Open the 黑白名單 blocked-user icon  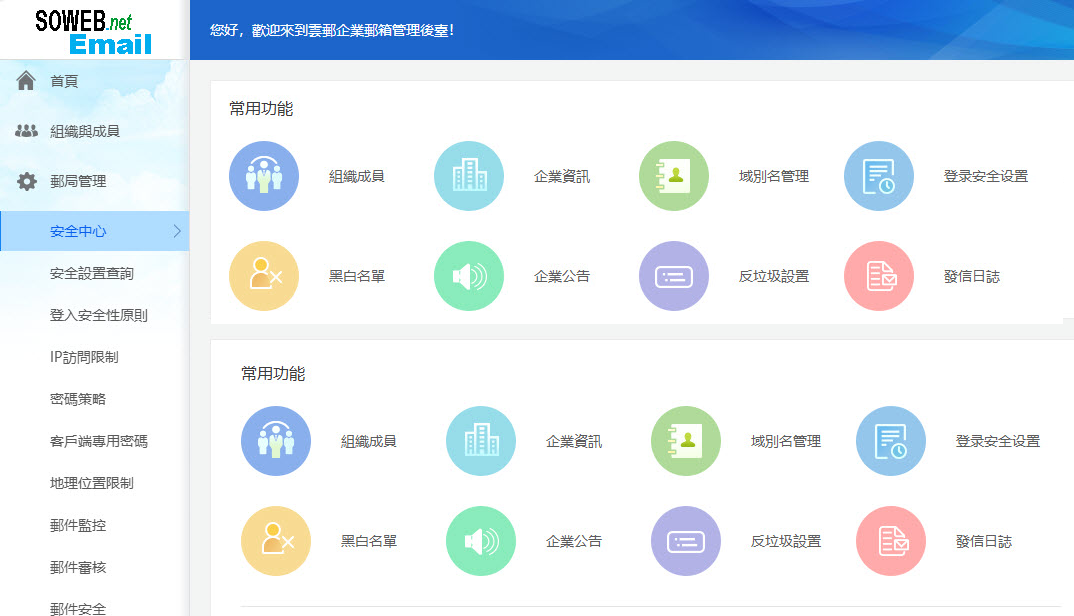click(x=264, y=275)
